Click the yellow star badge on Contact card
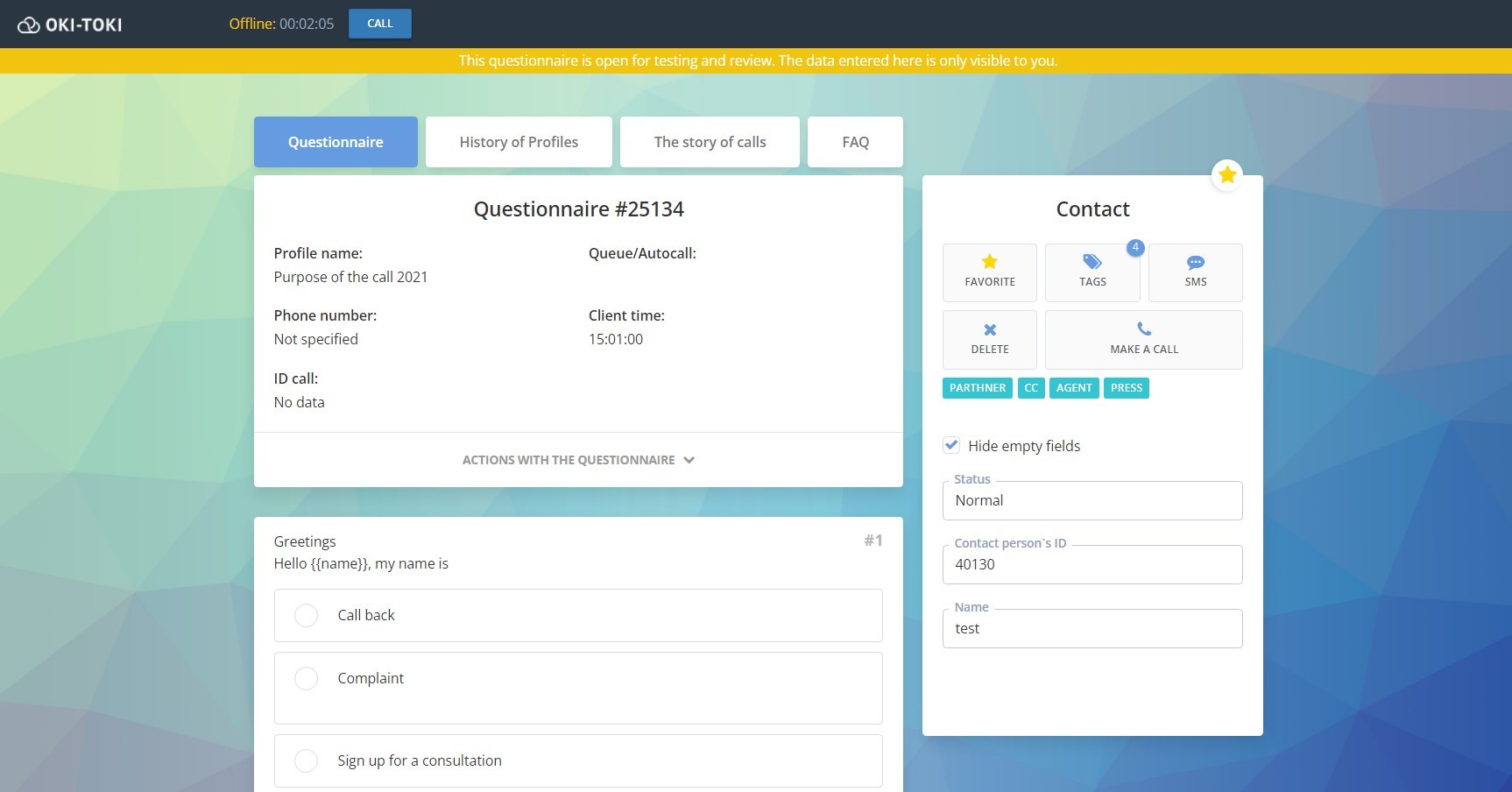 point(1226,174)
